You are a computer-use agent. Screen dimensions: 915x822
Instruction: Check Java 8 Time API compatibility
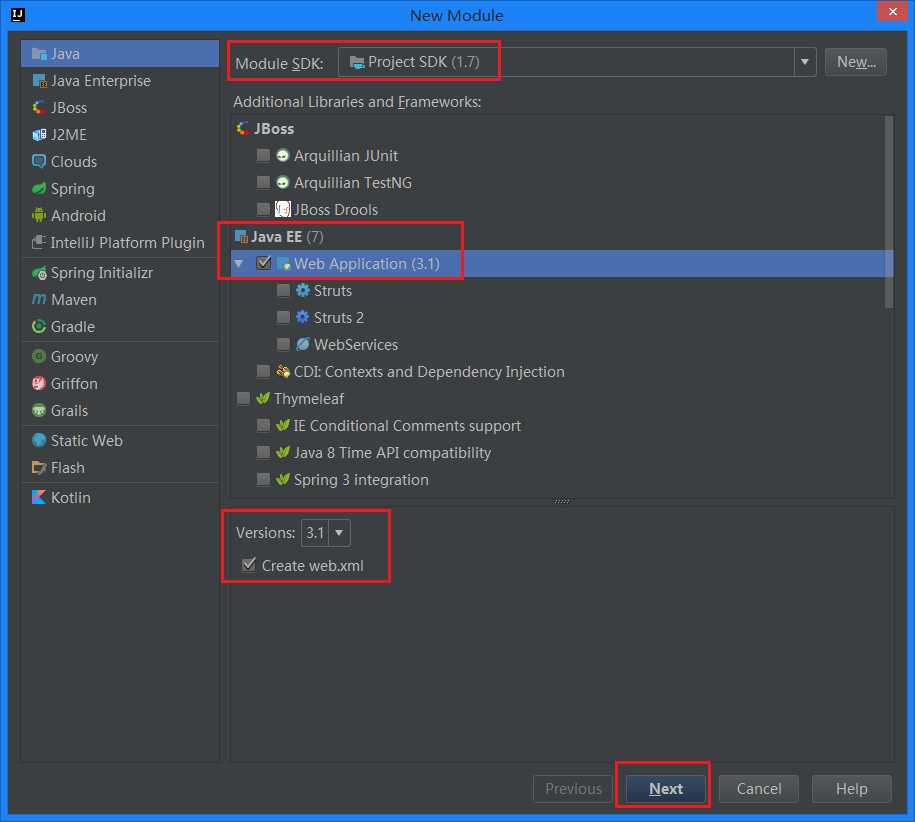click(263, 453)
